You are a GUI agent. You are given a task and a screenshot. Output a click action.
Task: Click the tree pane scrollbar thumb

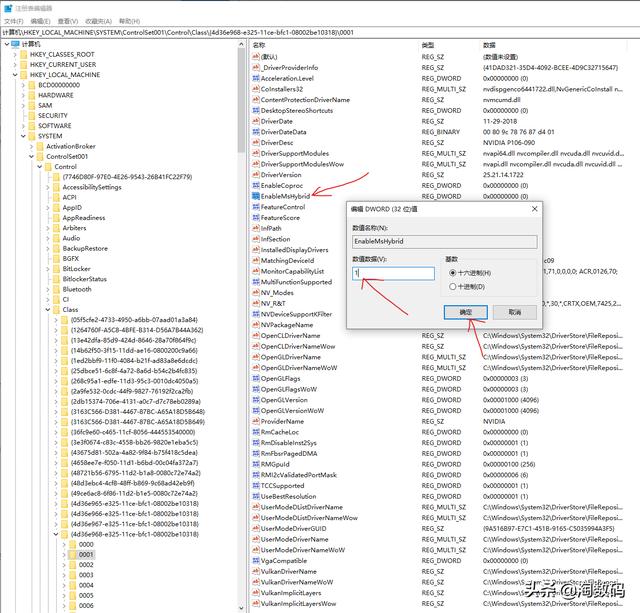[x=241, y=100]
